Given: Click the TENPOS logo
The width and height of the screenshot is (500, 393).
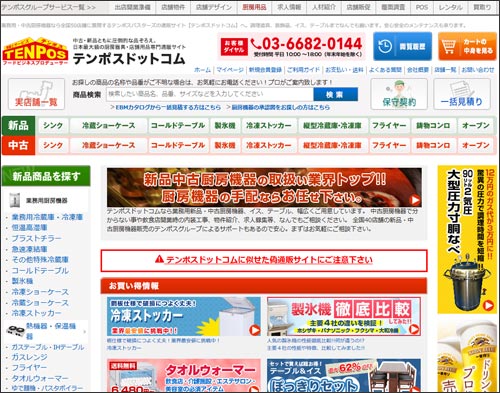Looking at the screenshot, I should pyautogui.click(x=35, y=51).
